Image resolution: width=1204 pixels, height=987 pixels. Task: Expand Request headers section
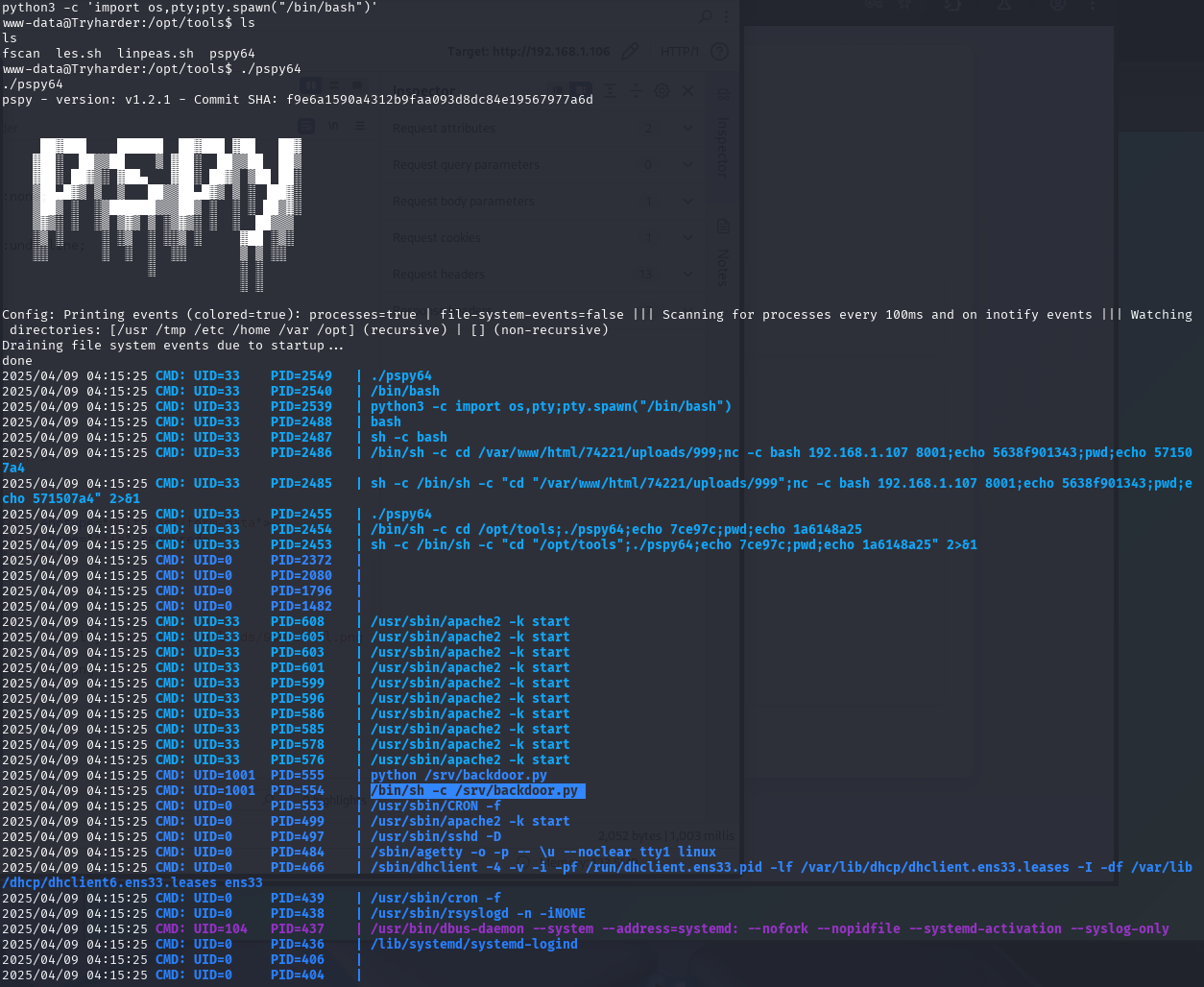coord(542,275)
